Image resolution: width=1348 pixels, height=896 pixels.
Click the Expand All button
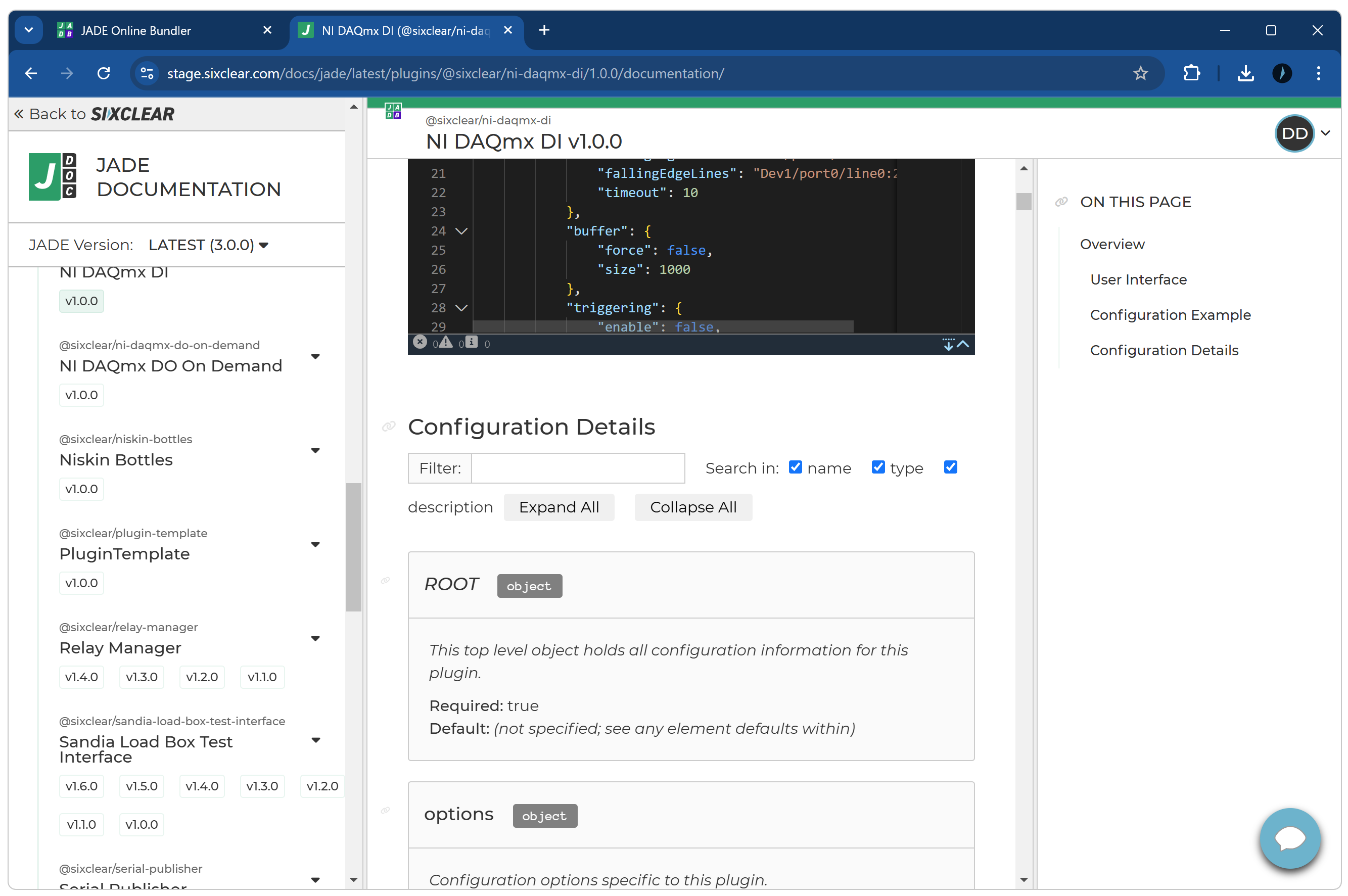pos(559,507)
